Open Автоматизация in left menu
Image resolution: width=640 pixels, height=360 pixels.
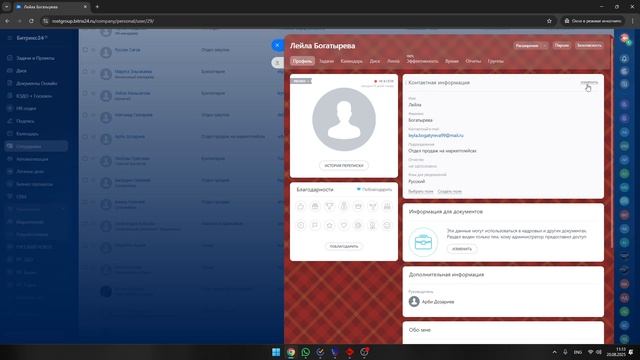[32, 159]
